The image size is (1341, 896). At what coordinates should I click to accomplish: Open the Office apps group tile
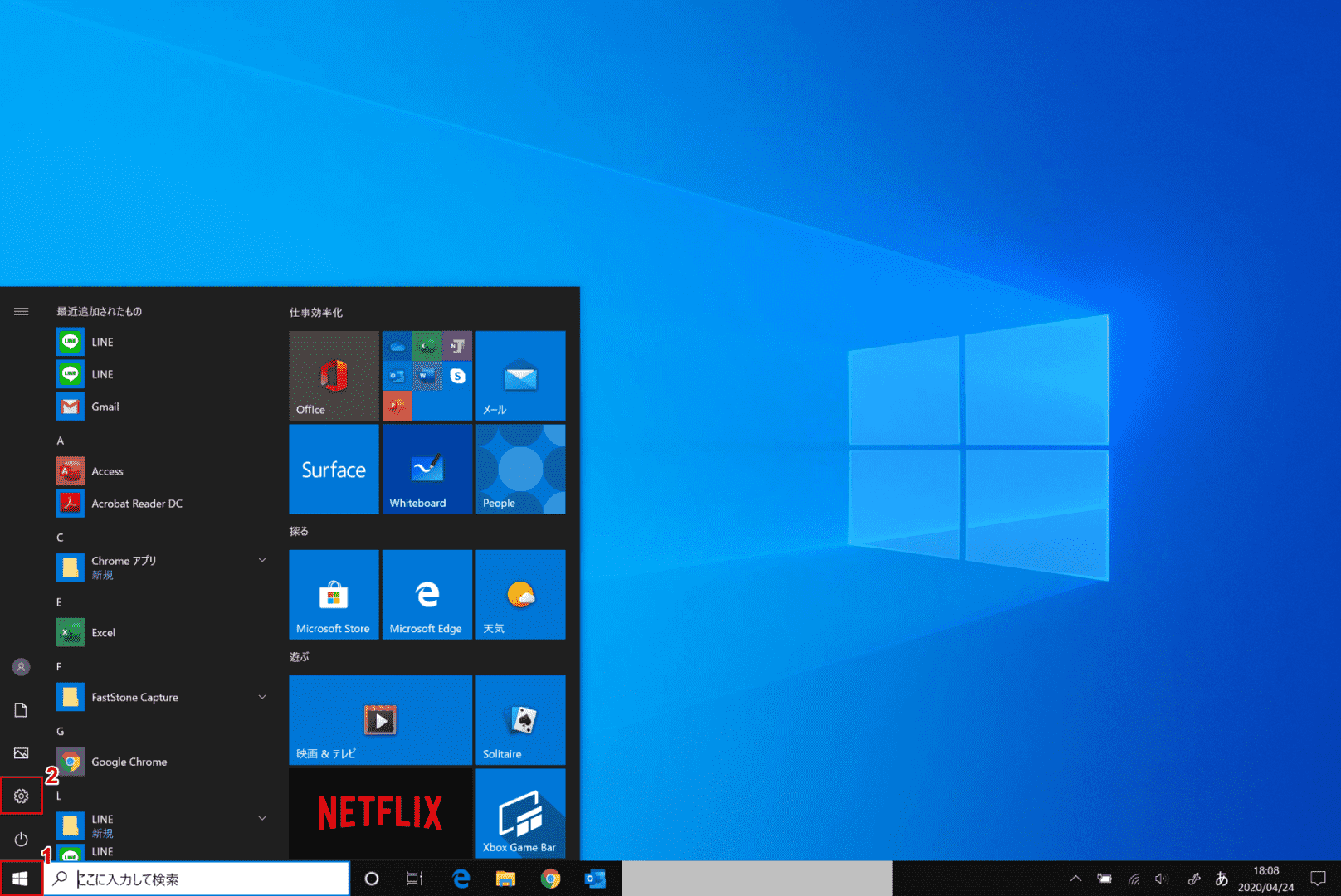(427, 376)
